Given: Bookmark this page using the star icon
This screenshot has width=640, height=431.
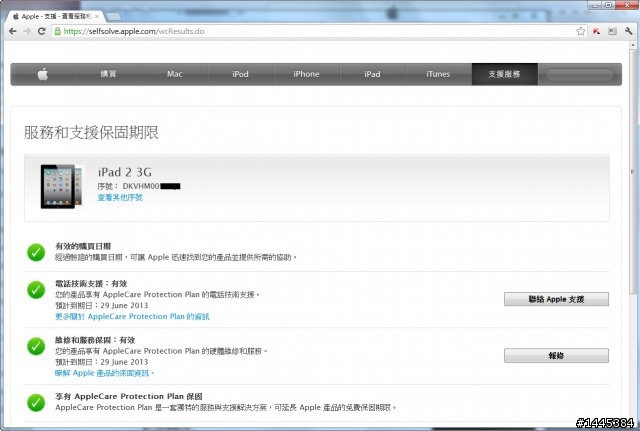Looking at the screenshot, I should [580, 31].
